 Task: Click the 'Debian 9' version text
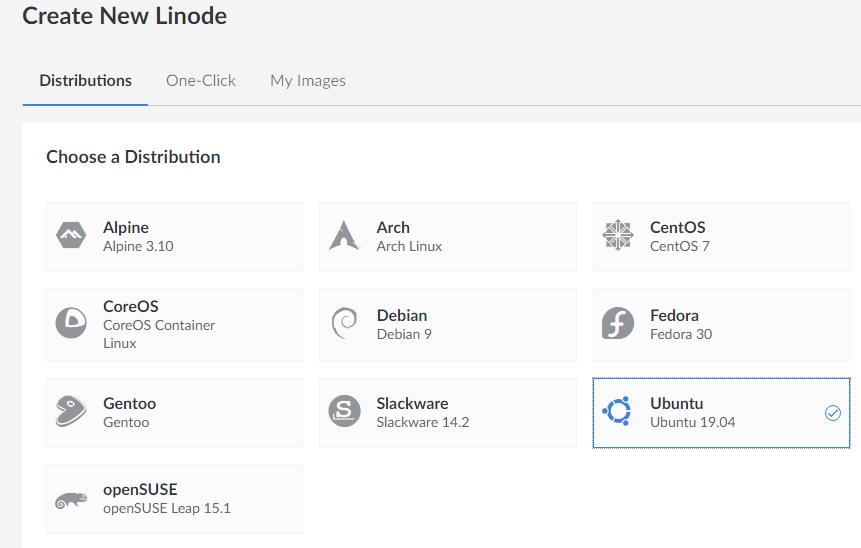404,334
